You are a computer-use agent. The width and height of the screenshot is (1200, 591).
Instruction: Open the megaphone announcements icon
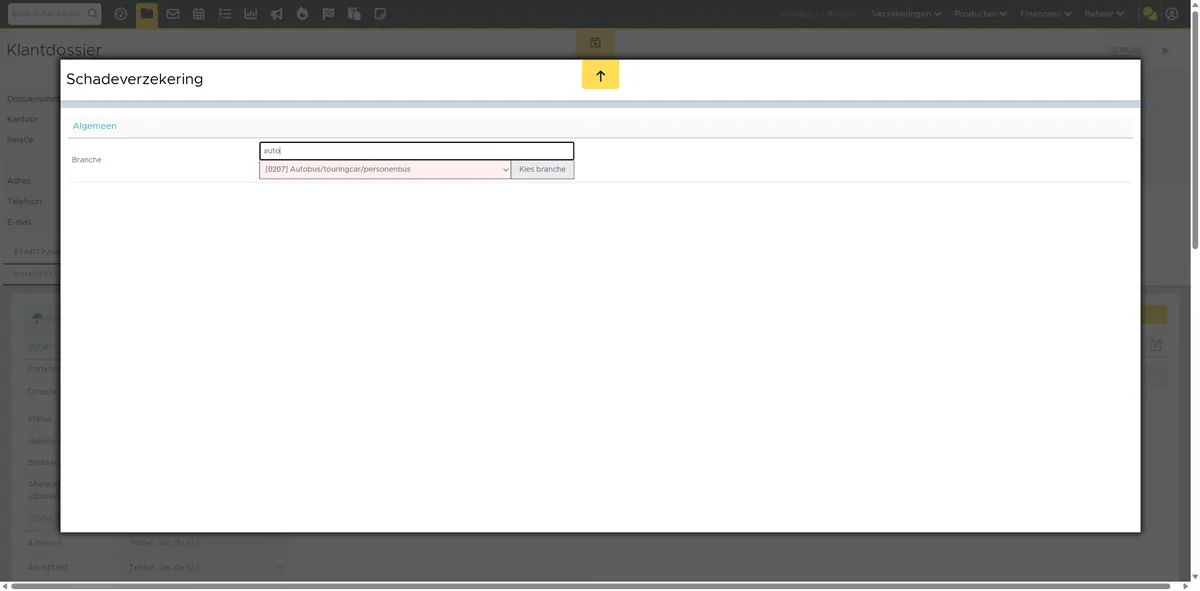(276, 14)
